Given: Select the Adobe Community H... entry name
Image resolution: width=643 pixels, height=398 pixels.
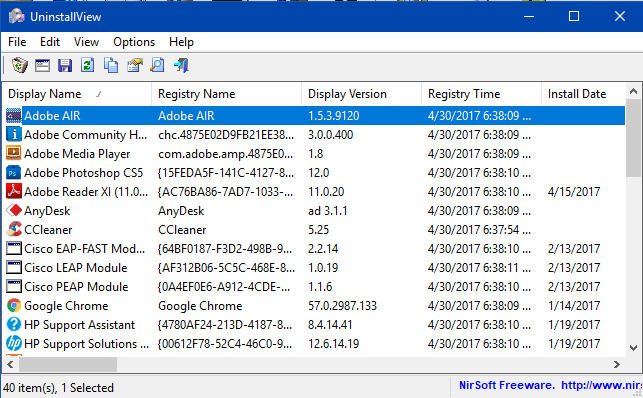Looking at the screenshot, I should point(85,134).
